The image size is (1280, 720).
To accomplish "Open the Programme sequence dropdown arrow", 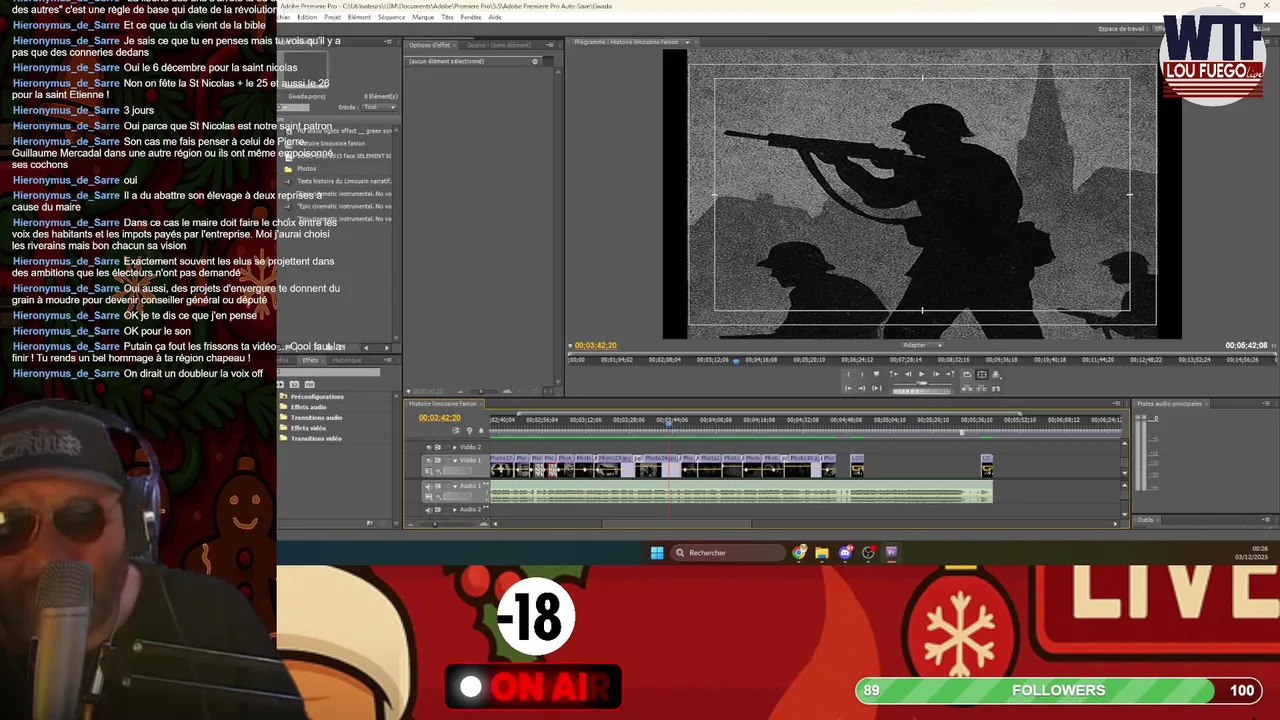I will (687, 42).
